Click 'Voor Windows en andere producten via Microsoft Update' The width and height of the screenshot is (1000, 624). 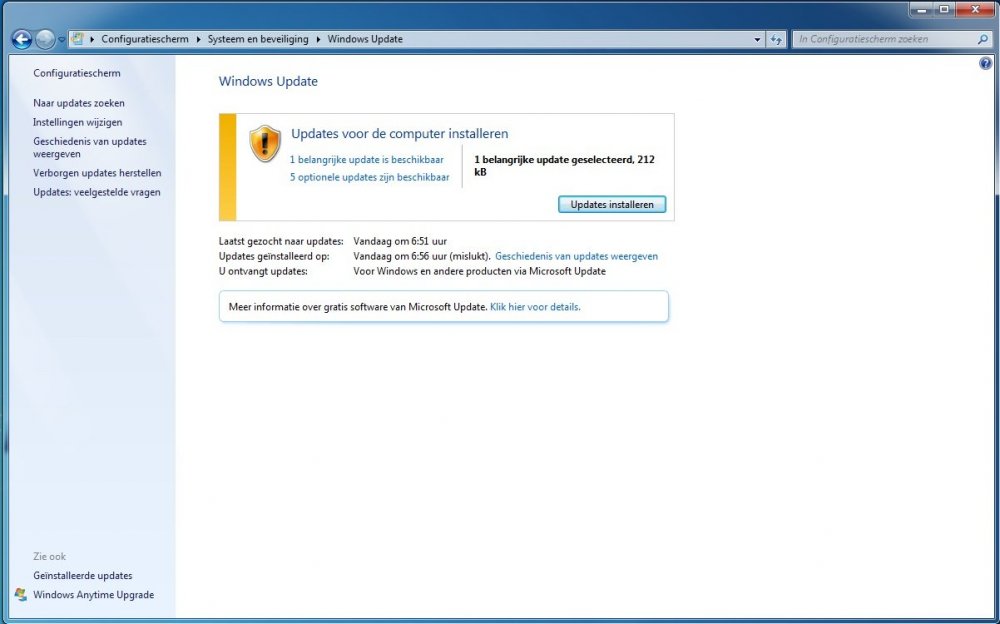click(x=480, y=271)
